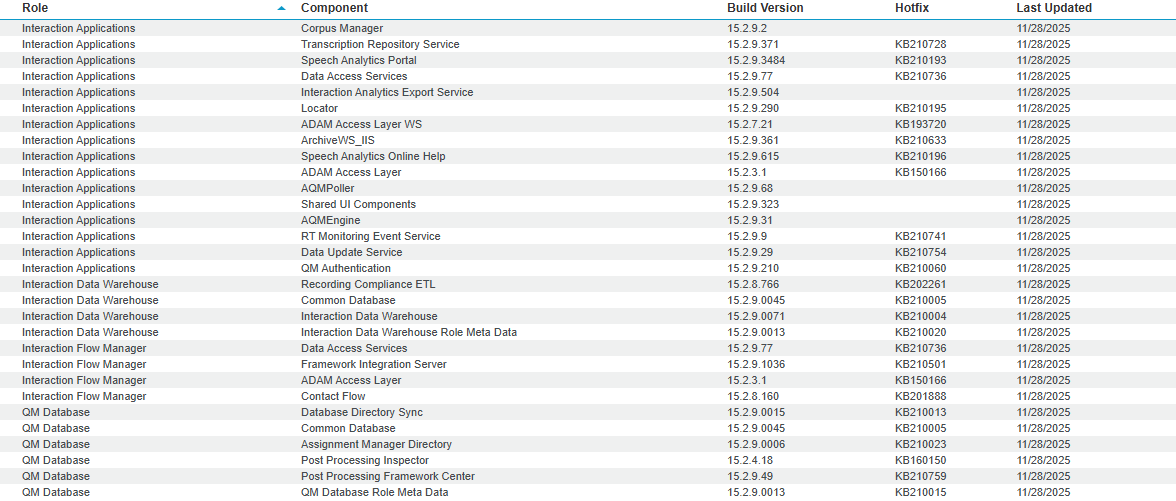Click the Hotfix column header
Screen dimensions: 1176x501
coord(913,8)
